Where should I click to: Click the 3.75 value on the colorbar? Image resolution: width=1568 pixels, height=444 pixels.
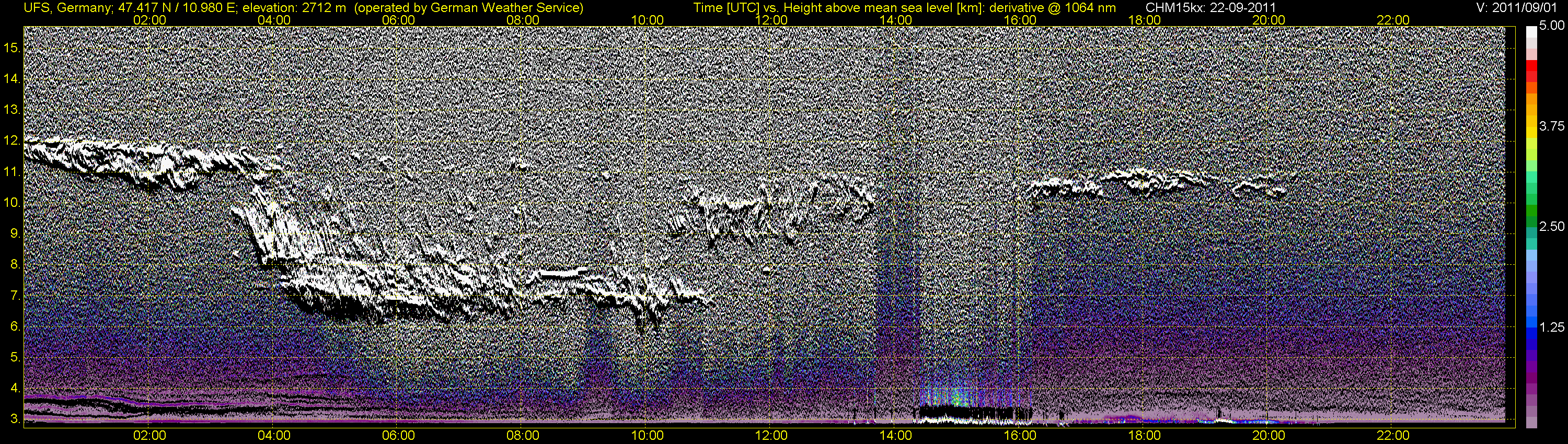(x=1552, y=126)
